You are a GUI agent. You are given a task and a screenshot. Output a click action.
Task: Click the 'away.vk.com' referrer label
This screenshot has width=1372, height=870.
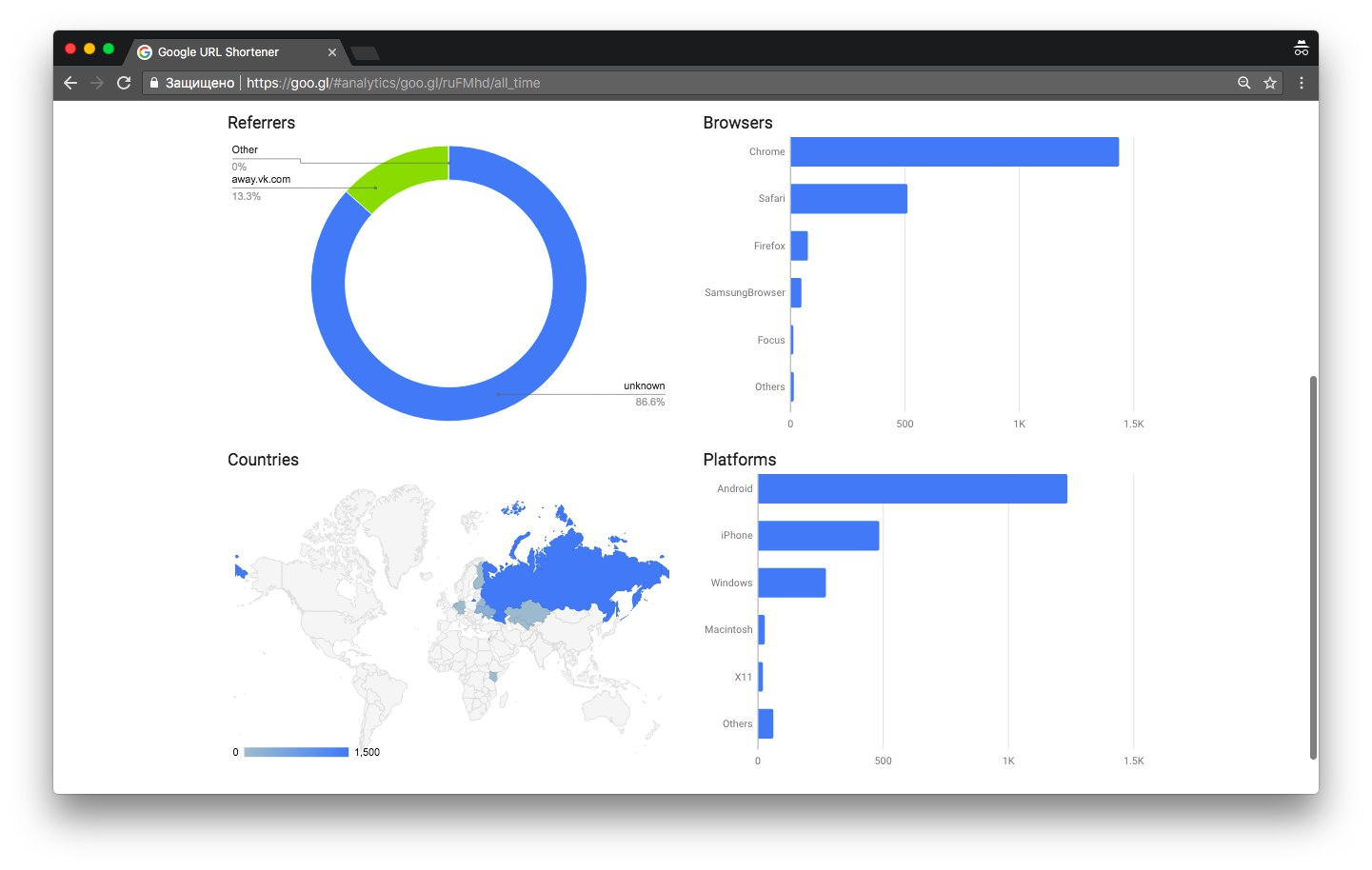[x=261, y=179]
